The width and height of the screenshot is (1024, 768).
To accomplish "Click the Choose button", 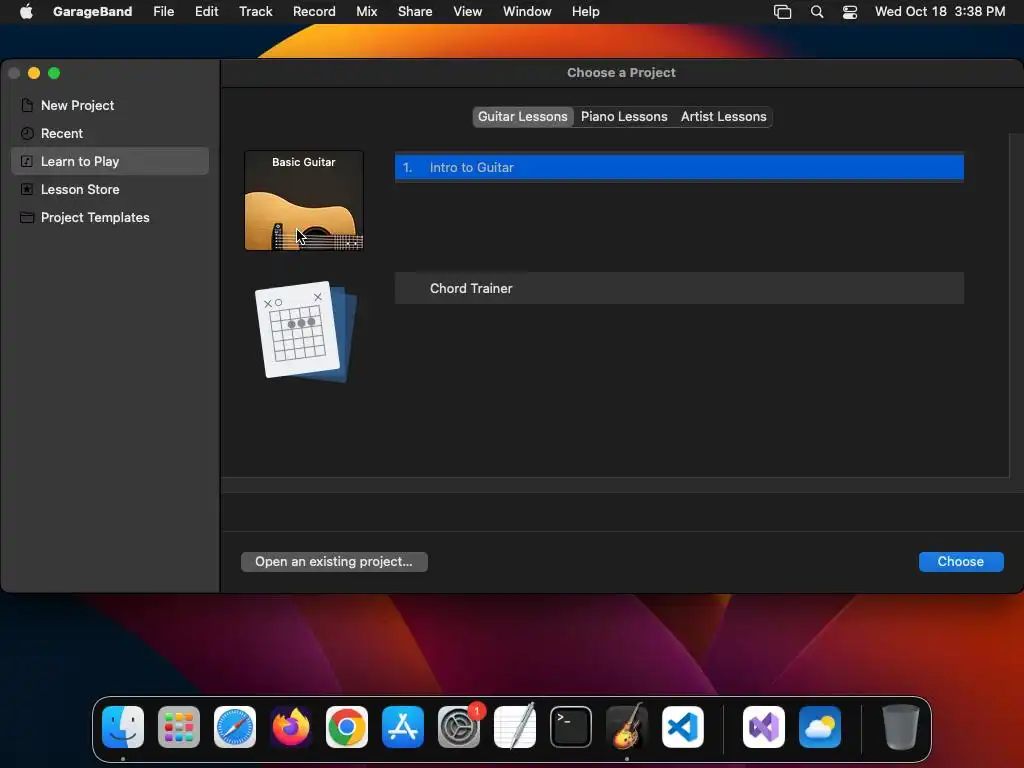I will point(961,562).
